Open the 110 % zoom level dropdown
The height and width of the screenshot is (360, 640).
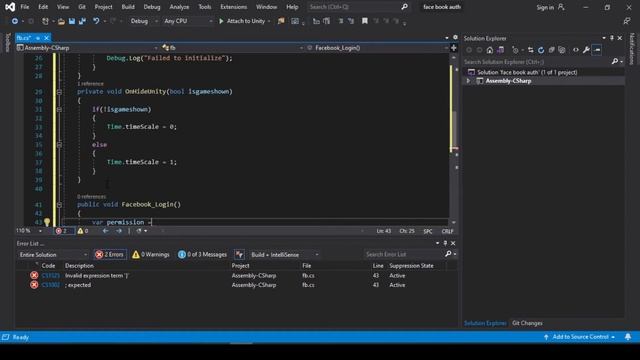(29, 231)
